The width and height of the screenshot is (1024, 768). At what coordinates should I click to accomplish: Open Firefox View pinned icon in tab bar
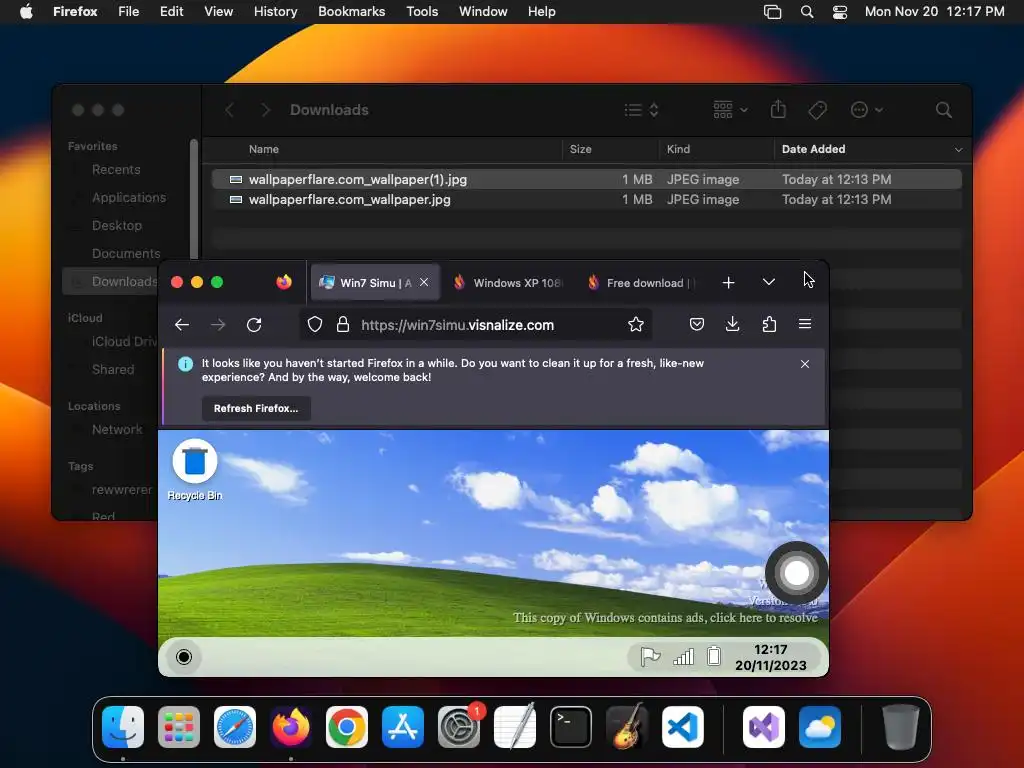coord(283,282)
